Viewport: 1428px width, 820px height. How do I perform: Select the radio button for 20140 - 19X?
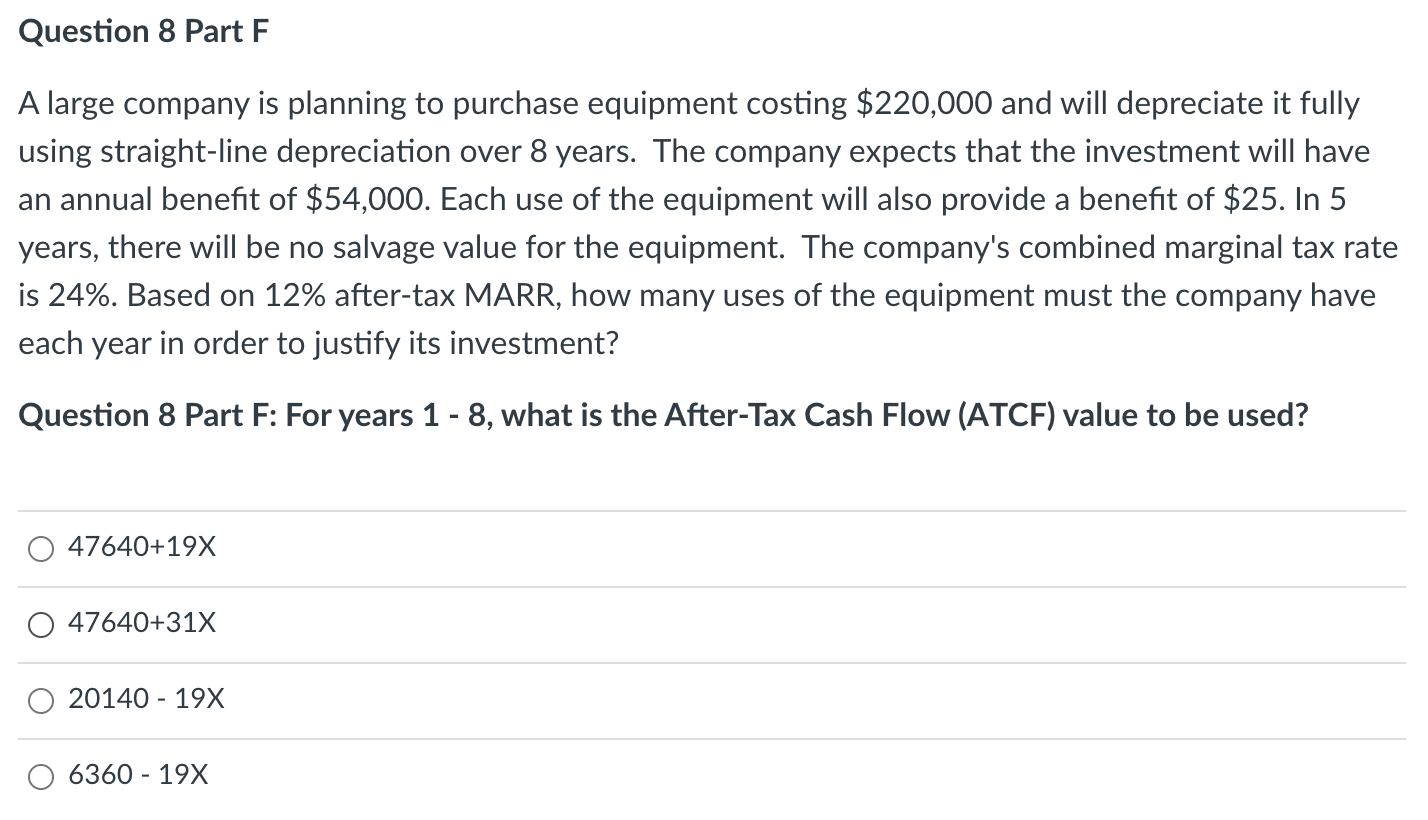(41, 700)
